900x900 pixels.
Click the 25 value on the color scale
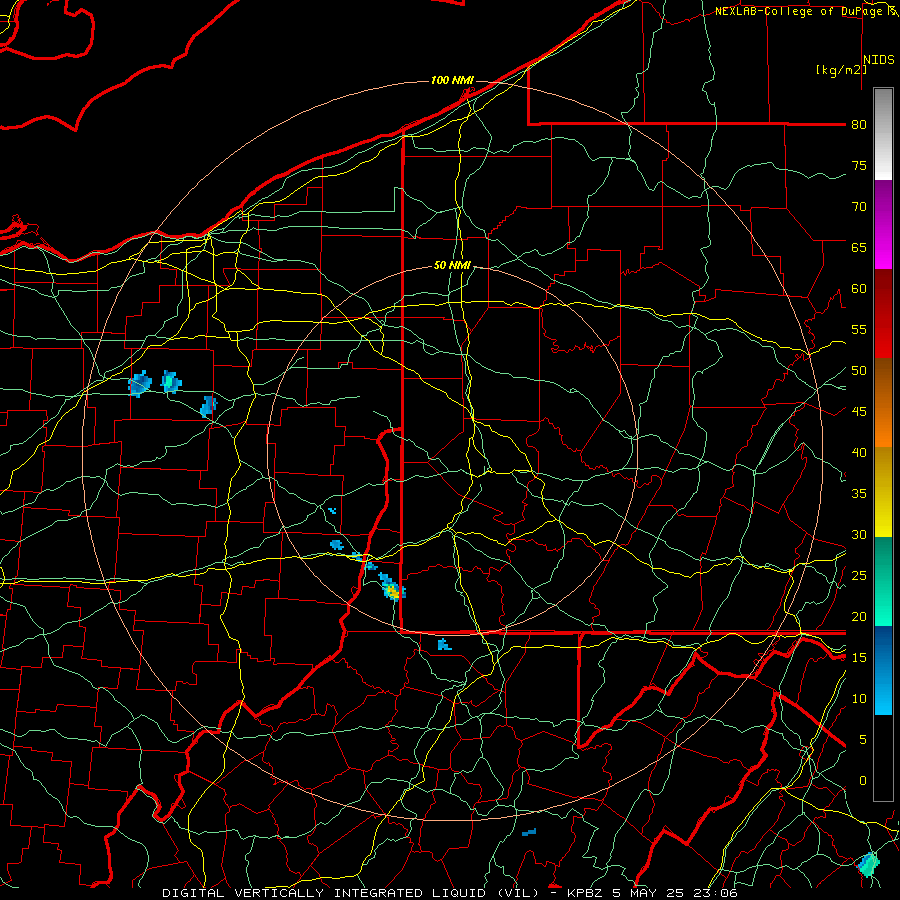pos(859,576)
